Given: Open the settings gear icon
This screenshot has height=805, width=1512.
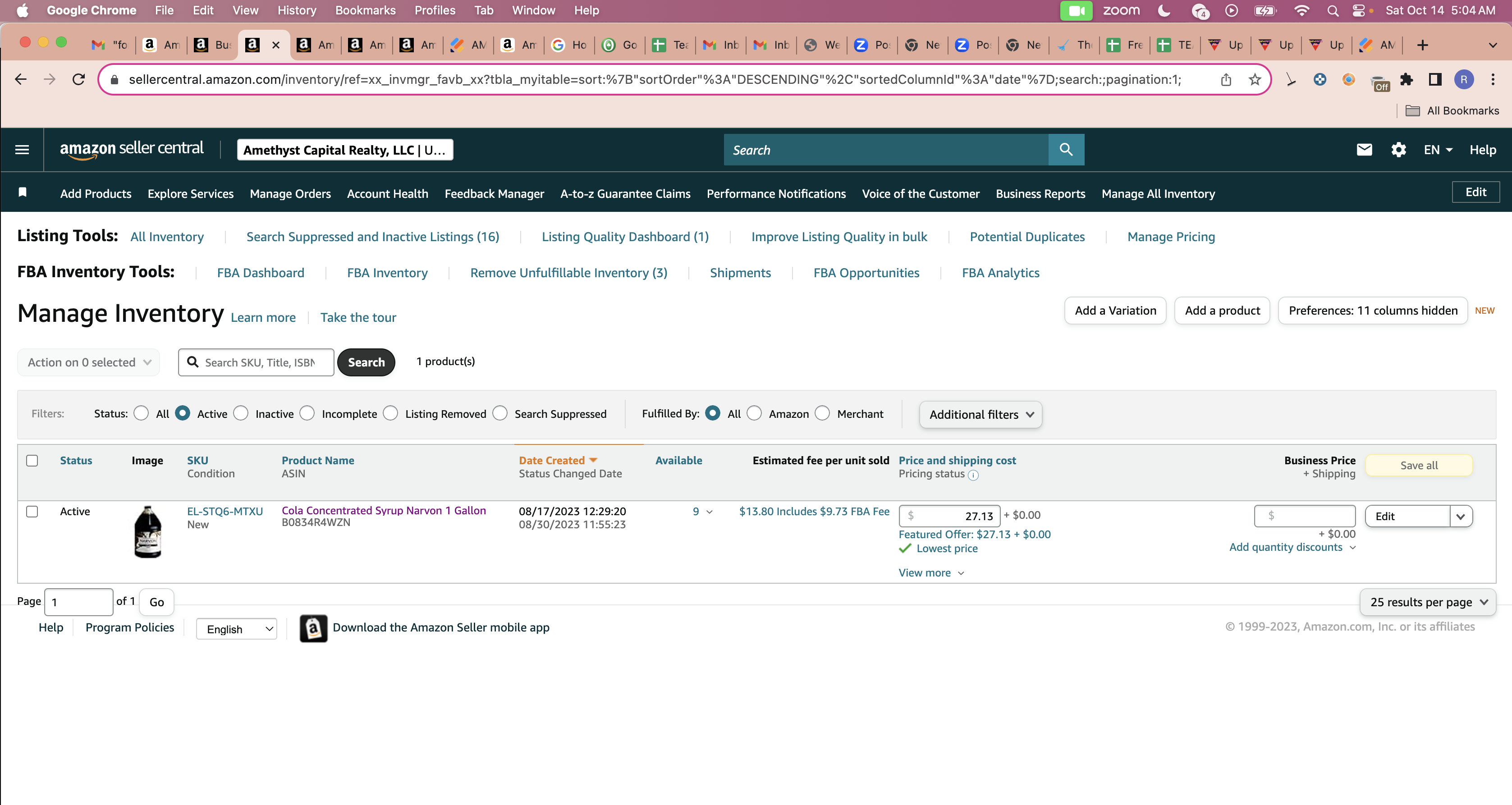Looking at the screenshot, I should click(x=1398, y=150).
